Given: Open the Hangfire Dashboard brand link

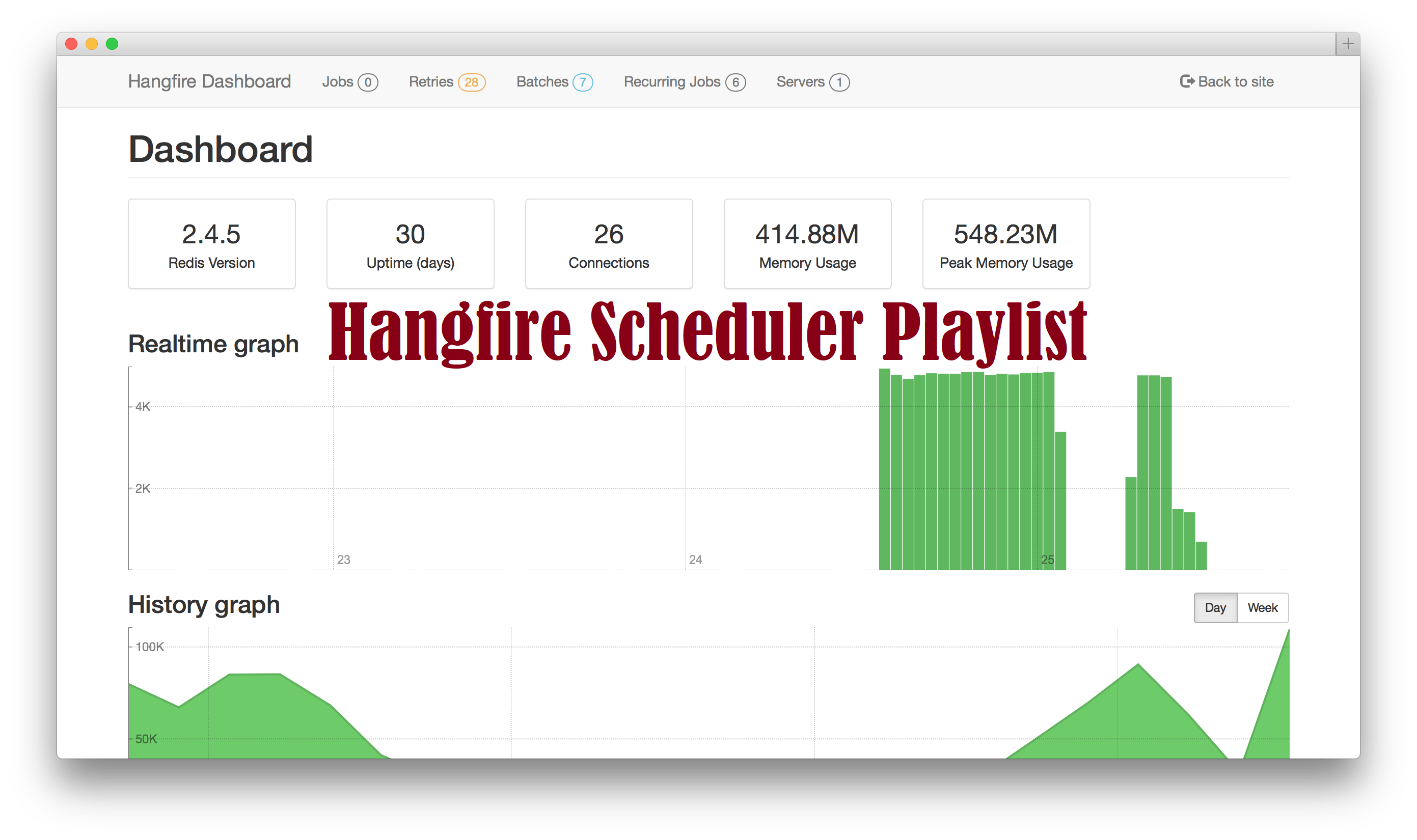Looking at the screenshot, I should pos(209,81).
